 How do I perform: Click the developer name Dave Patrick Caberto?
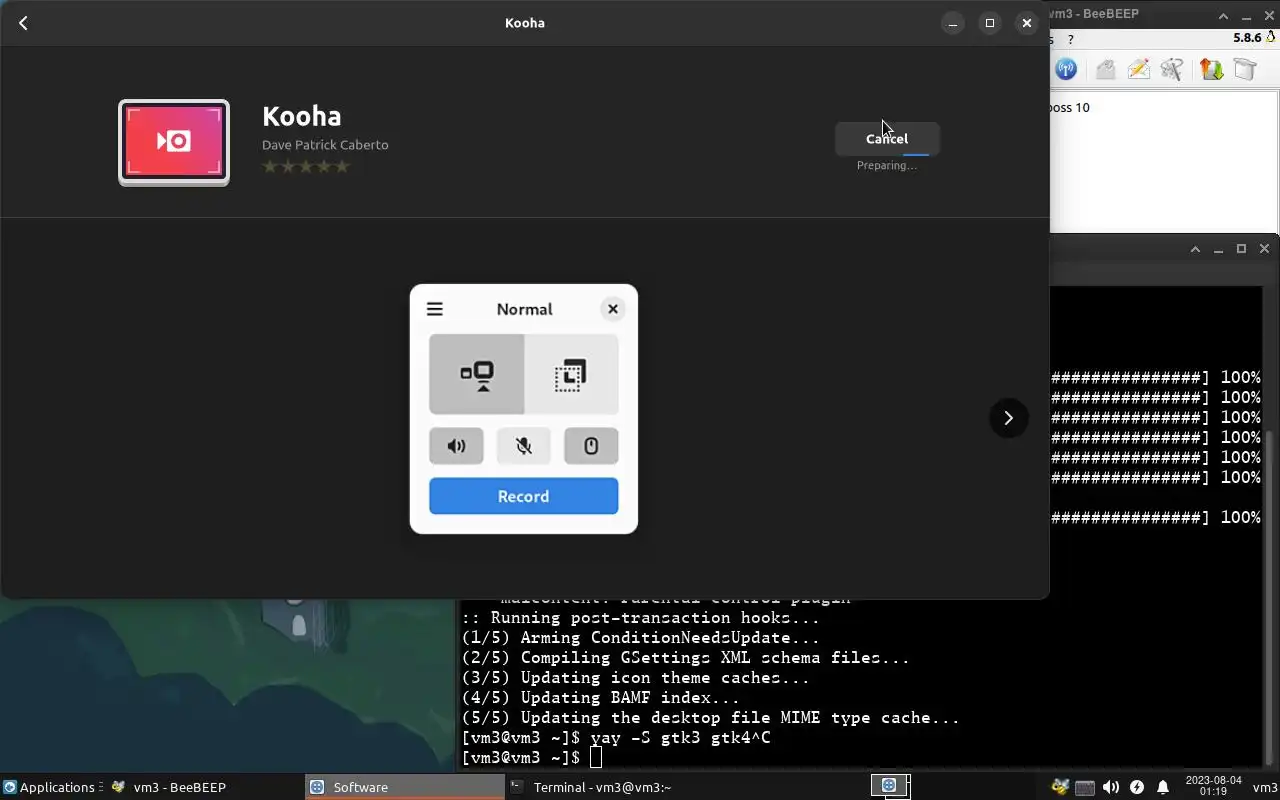pos(325,145)
